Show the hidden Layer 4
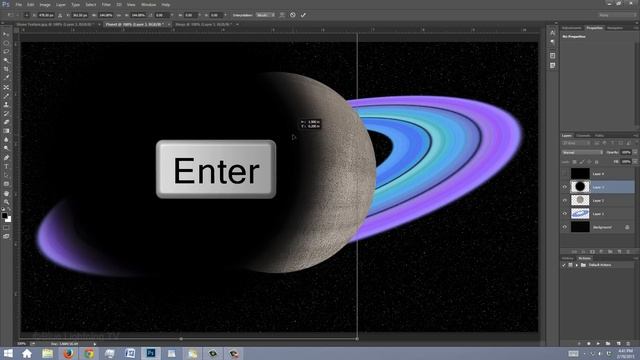The image size is (640, 360). 565,174
